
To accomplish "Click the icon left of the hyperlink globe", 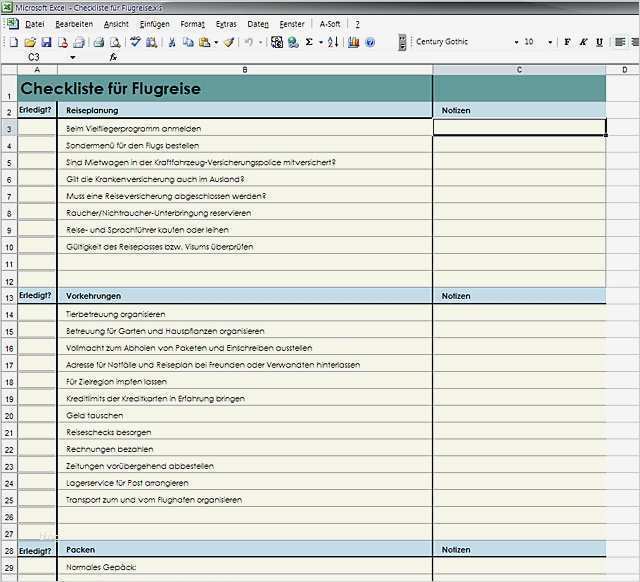I will click(277, 42).
